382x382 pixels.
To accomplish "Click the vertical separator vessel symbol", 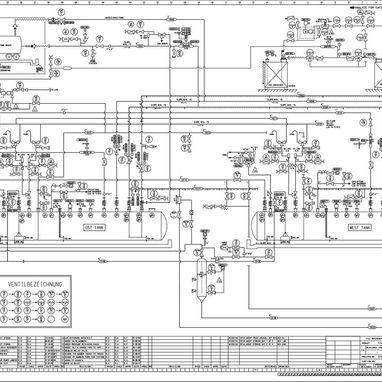I will pyautogui.click(x=201, y=280).
